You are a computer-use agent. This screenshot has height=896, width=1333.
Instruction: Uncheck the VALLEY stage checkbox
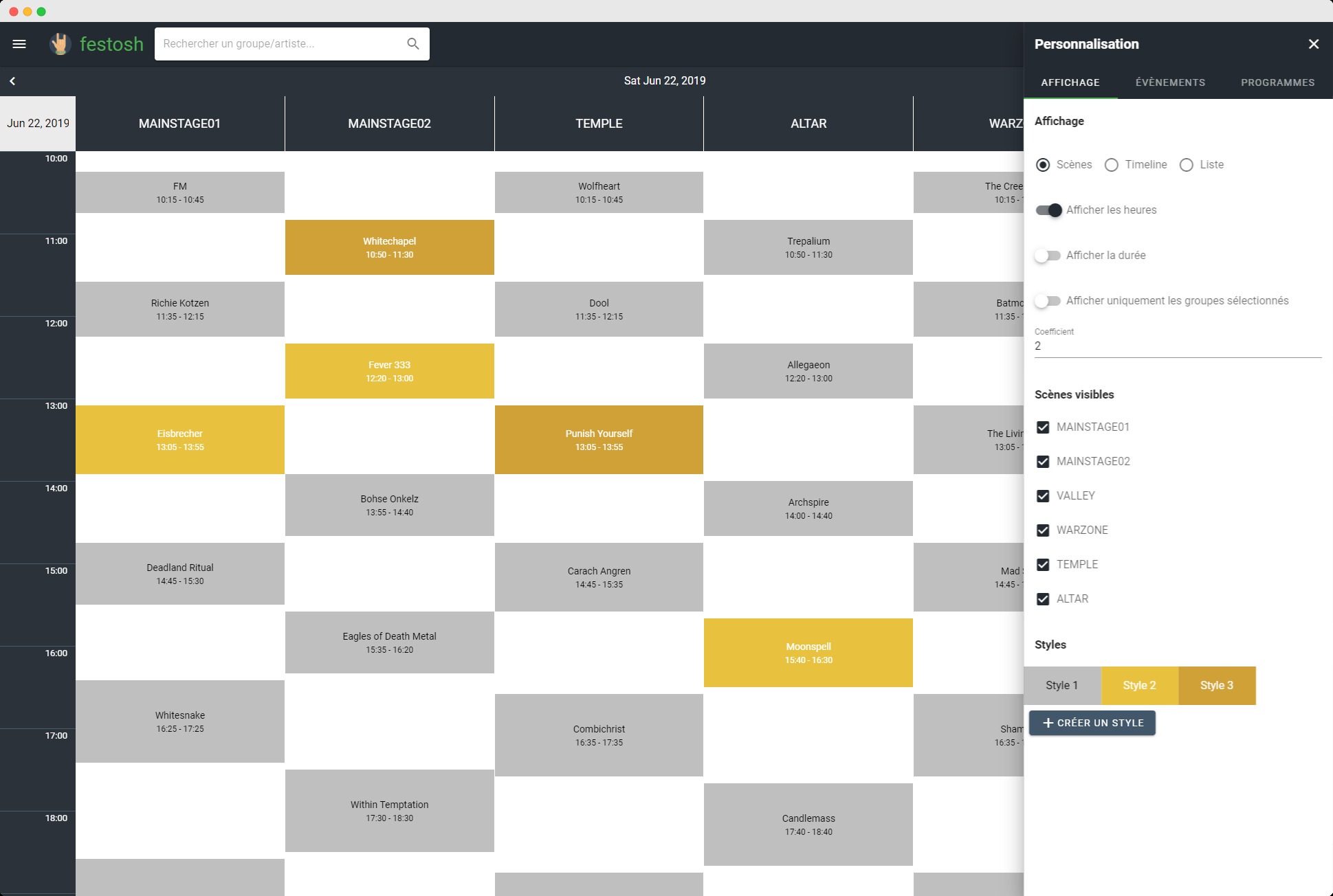coord(1043,496)
